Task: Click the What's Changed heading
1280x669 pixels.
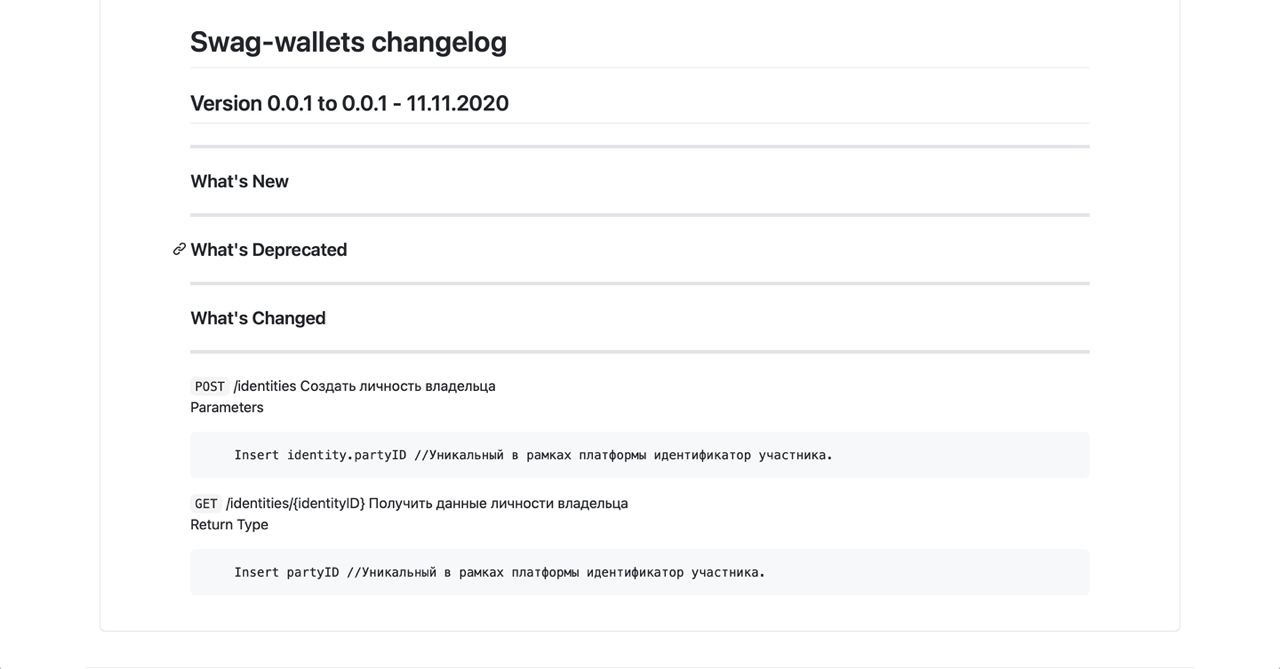Action: (x=258, y=318)
